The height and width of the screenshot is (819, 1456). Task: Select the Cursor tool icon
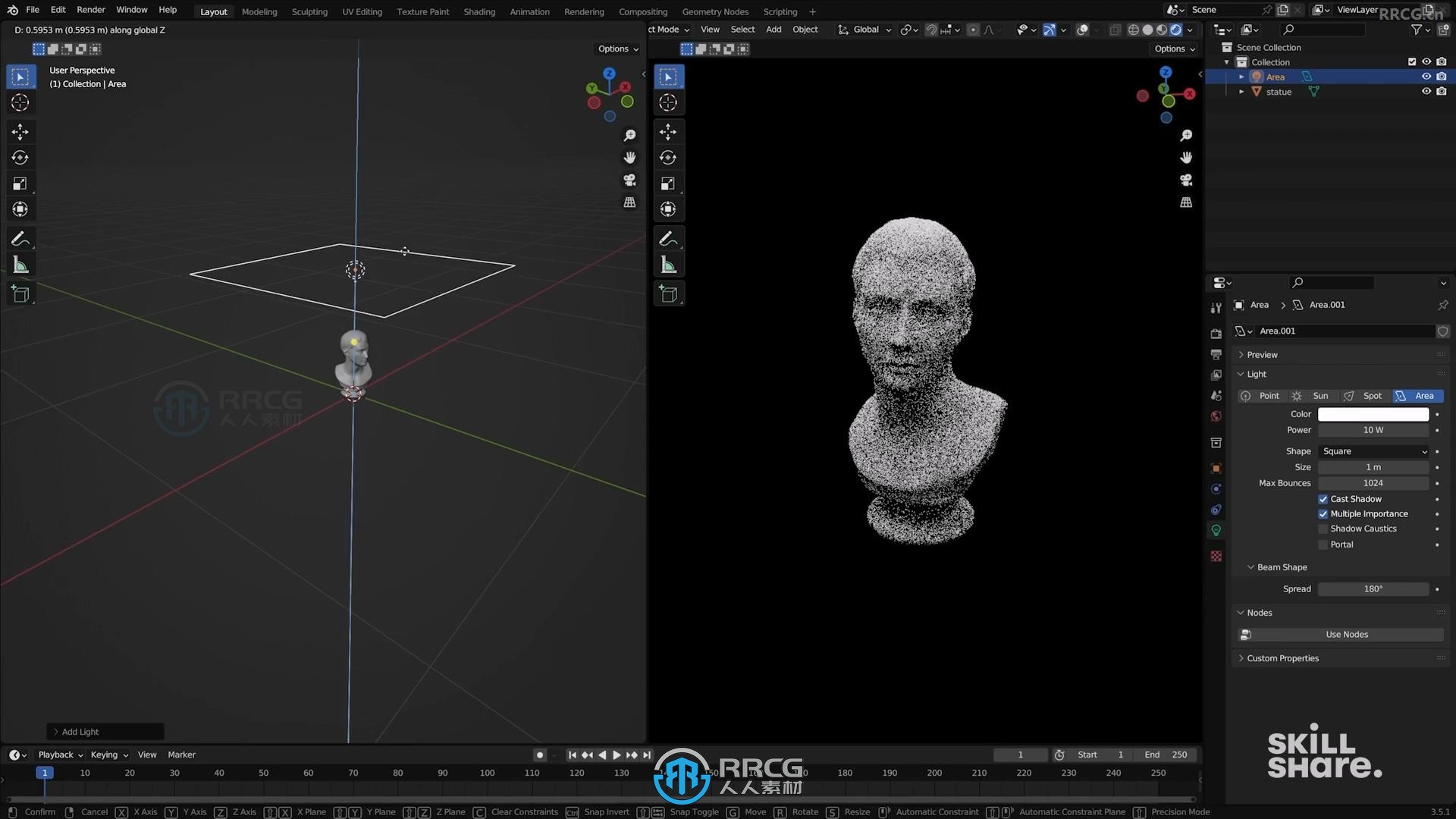20,102
